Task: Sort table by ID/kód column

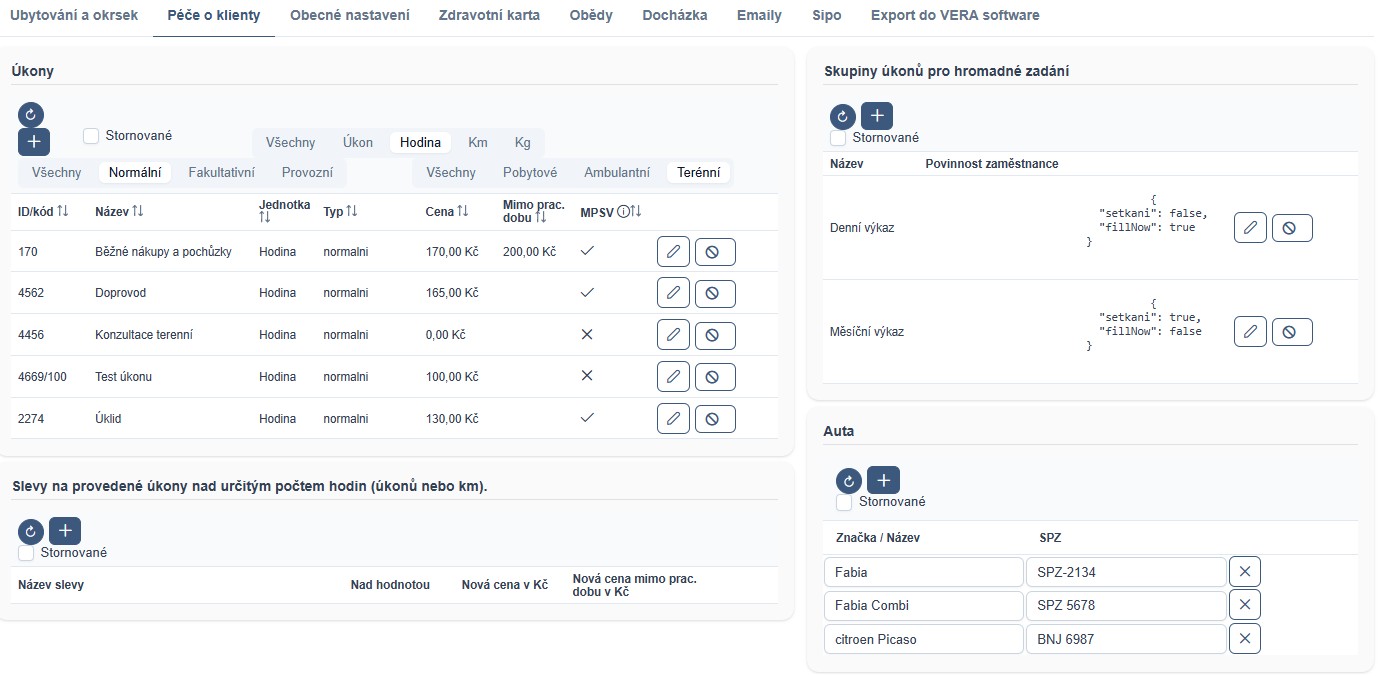Action: [63, 211]
